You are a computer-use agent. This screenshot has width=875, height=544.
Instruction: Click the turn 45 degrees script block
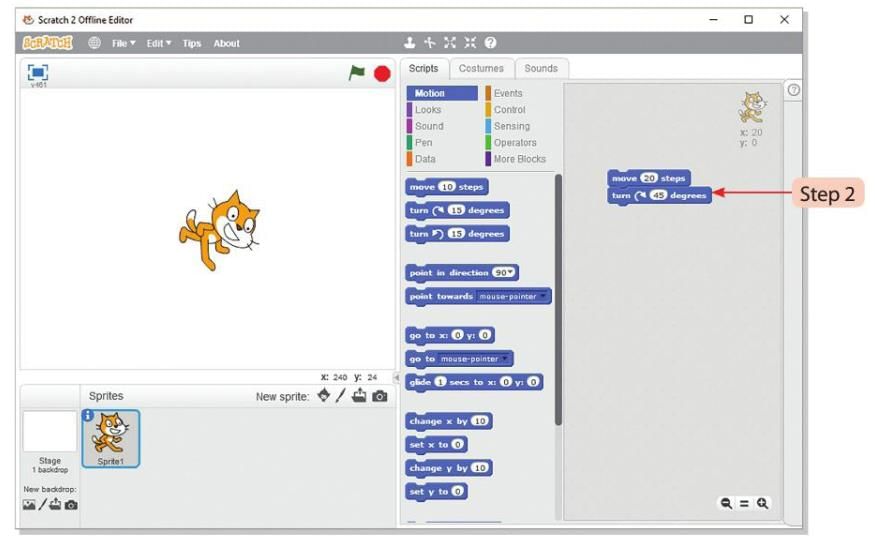[x=659, y=195]
